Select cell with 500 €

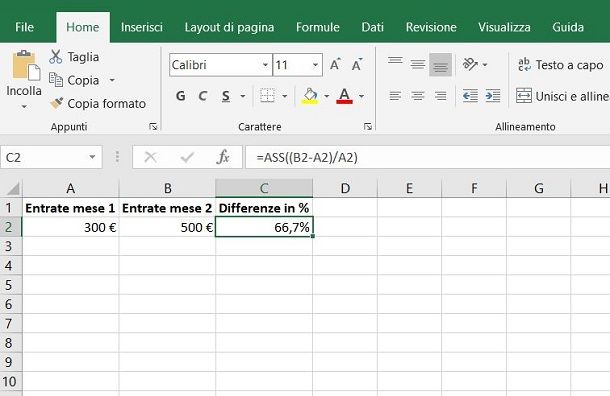pyautogui.click(x=167, y=227)
